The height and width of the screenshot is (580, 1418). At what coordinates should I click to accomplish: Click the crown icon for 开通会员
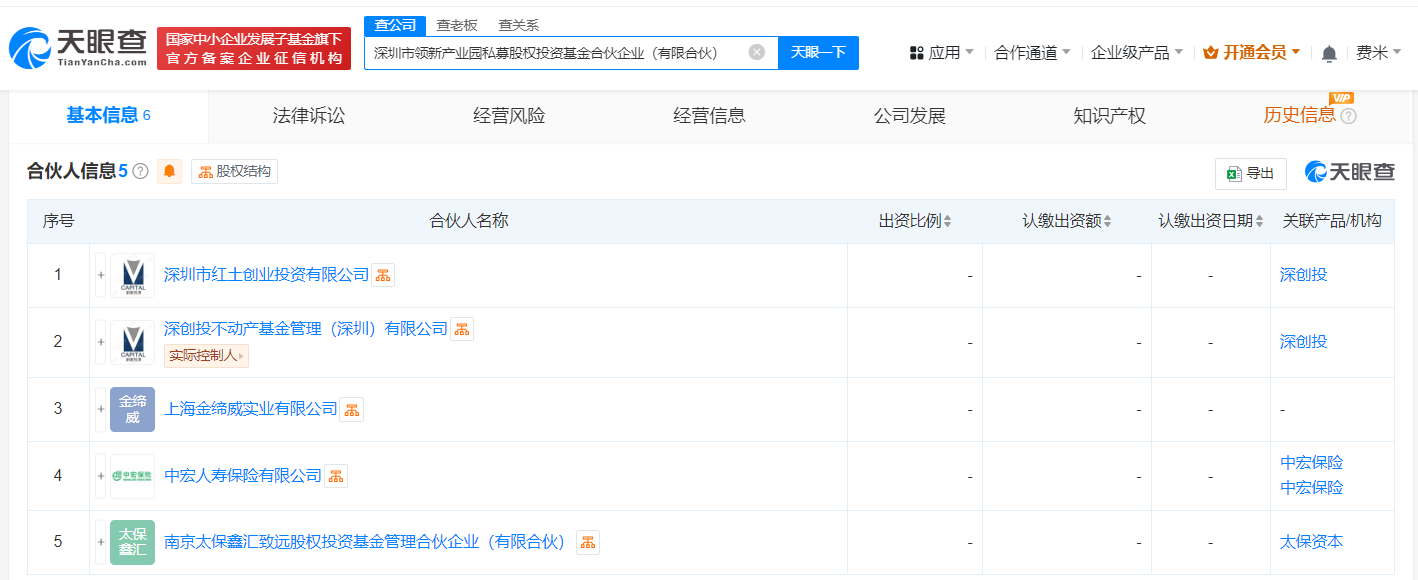(1210, 53)
